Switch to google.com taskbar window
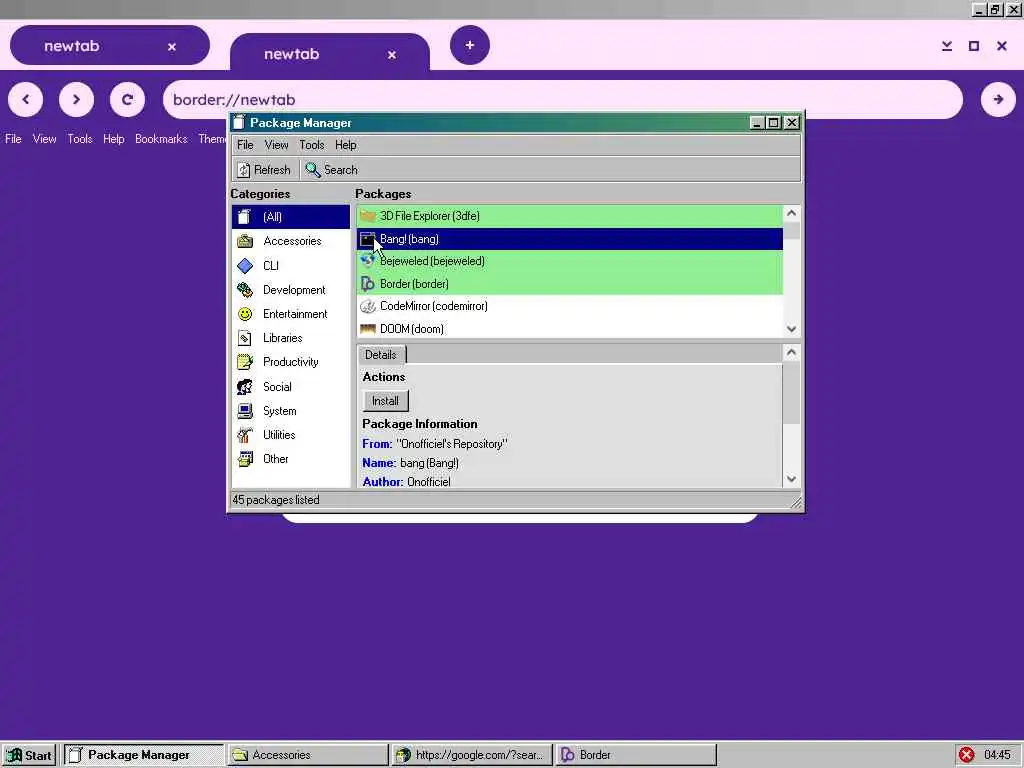The height and width of the screenshot is (768, 1024). click(472, 755)
